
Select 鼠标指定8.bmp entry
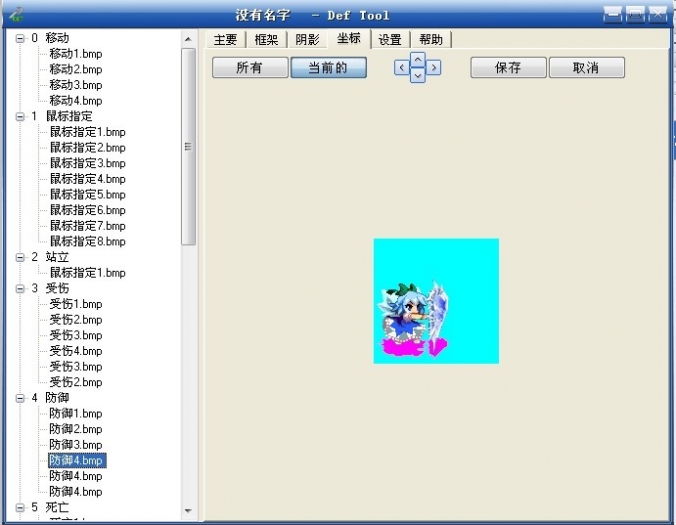(88, 241)
